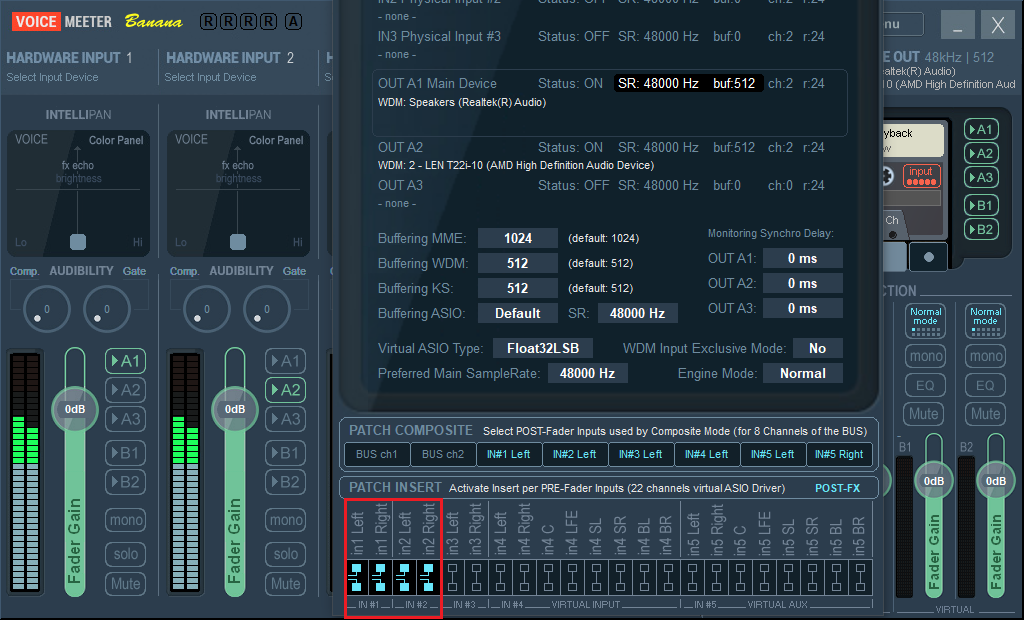The height and width of the screenshot is (620, 1024).
Task: Click the Gate knob on Hardware Input 2
Action: coord(266,309)
